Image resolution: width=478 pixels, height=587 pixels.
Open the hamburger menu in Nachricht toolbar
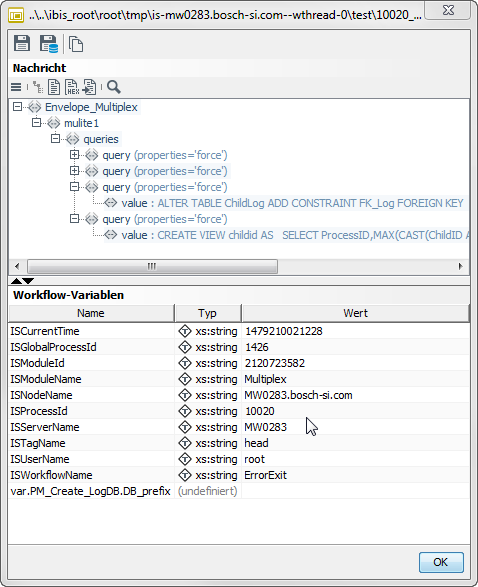16,87
